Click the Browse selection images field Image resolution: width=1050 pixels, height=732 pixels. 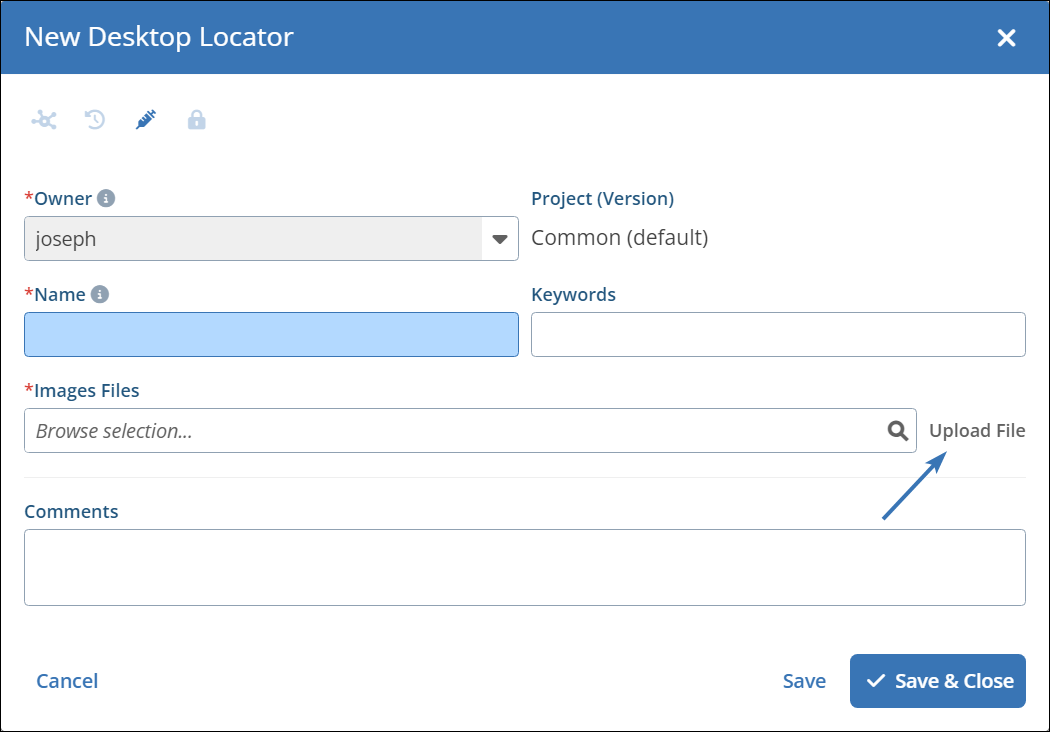point(450,430)
